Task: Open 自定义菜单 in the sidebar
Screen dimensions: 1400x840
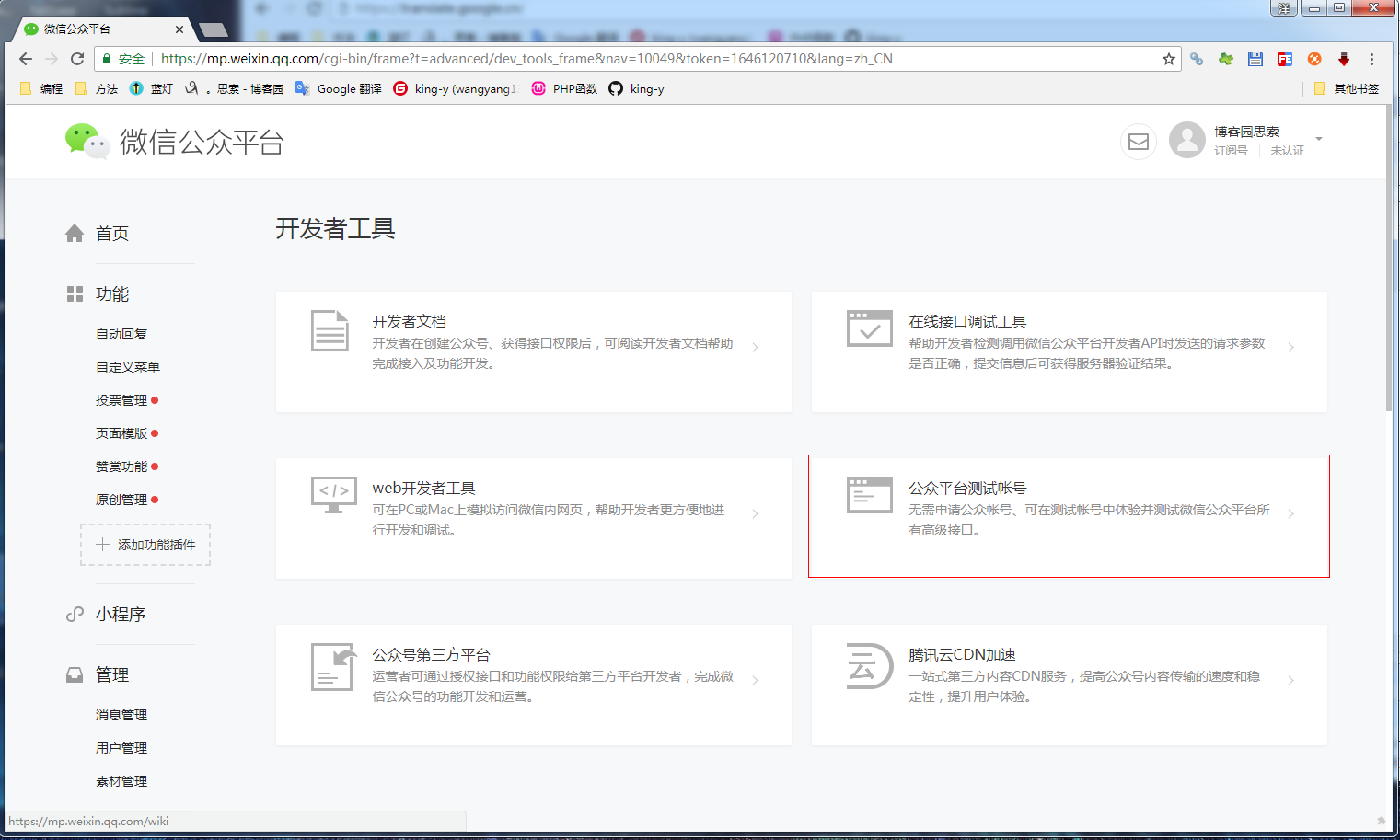Action: point(128,367)
